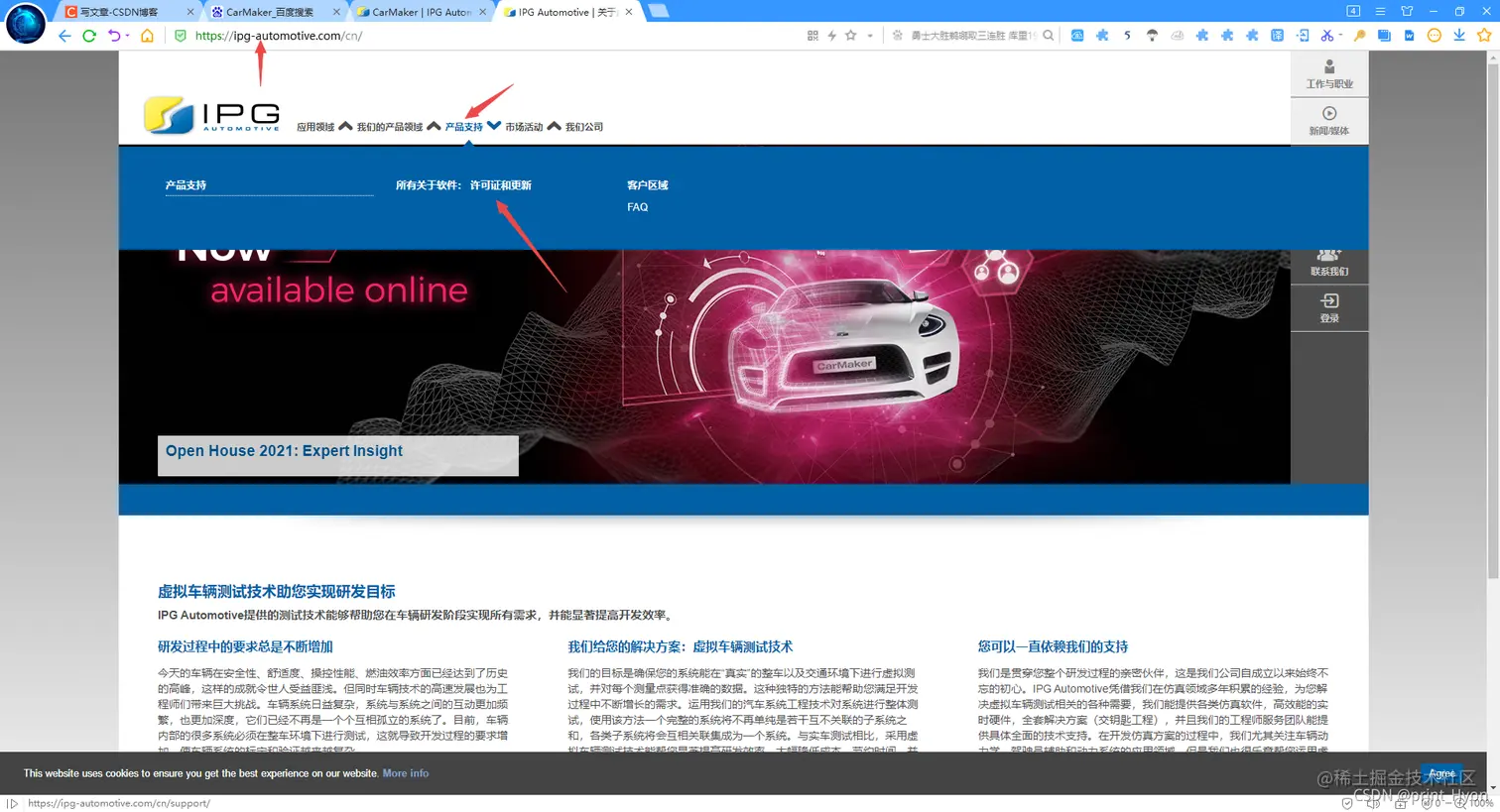Open the browser home page icon
Screen dimensions: 1500x812
(146, 35)
